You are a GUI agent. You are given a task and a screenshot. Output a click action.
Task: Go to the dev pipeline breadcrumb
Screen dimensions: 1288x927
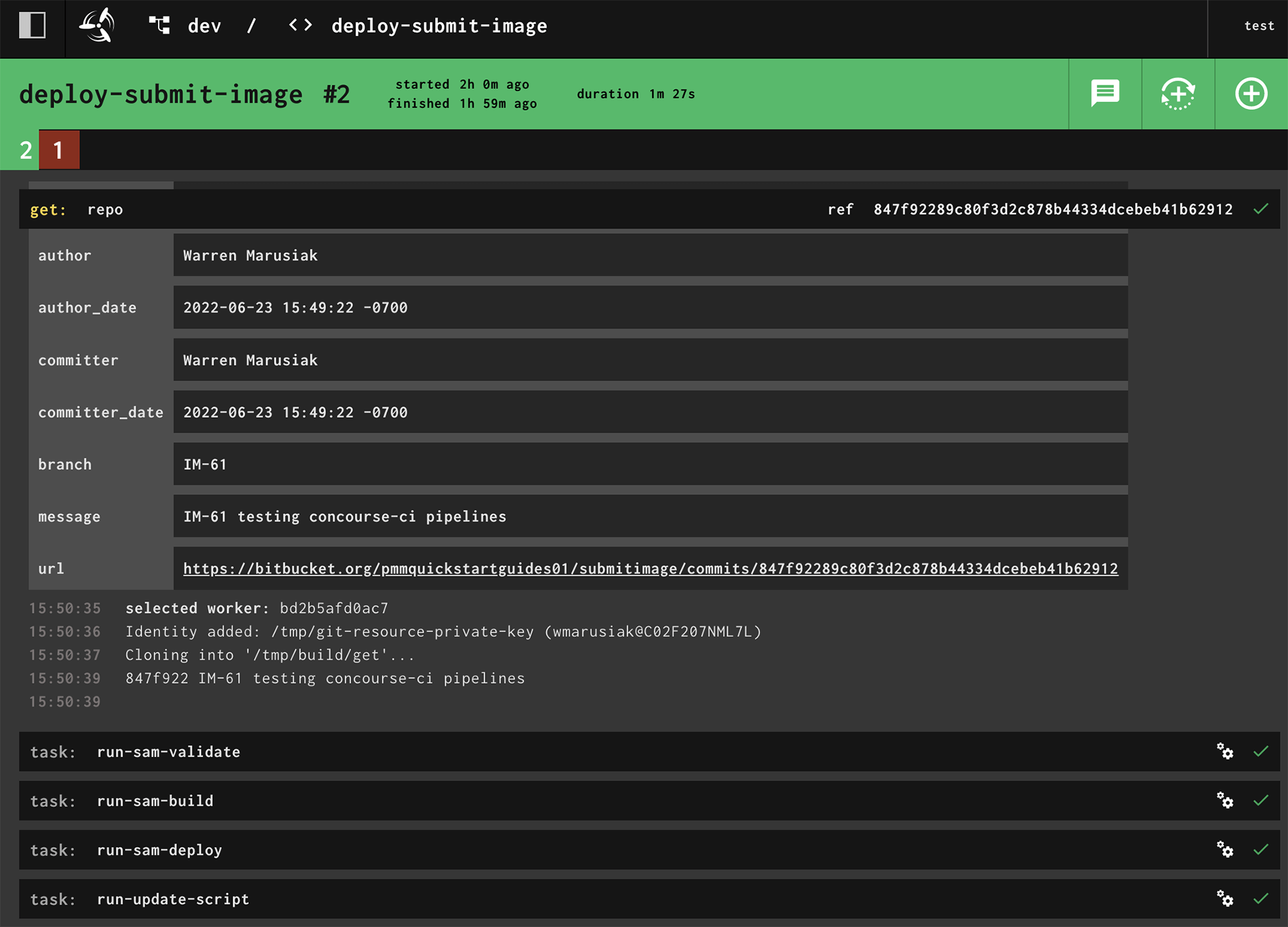pyautogui.click(x=203, y=26)
